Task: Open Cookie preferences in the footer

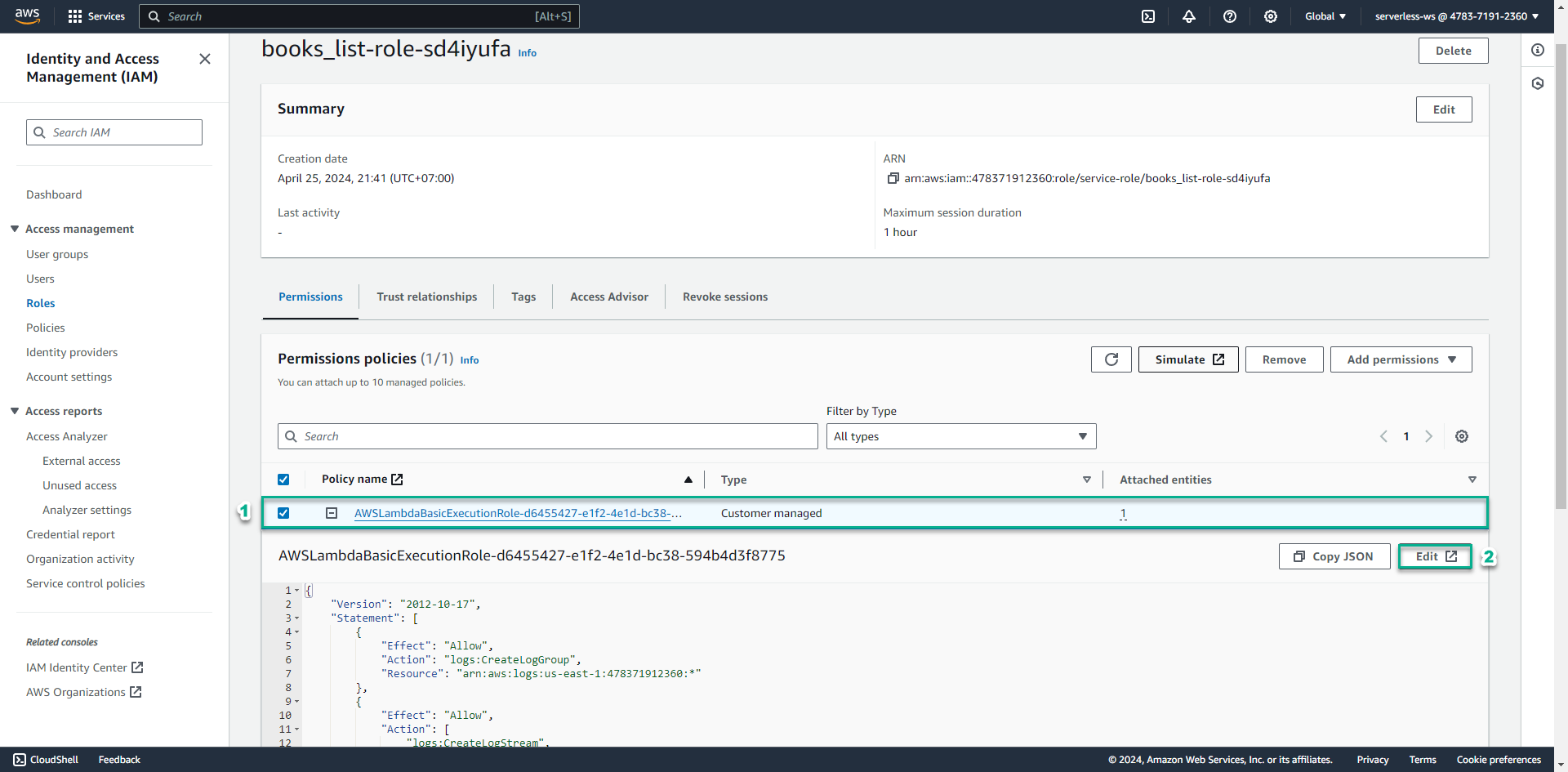Action: point(1499,760)
